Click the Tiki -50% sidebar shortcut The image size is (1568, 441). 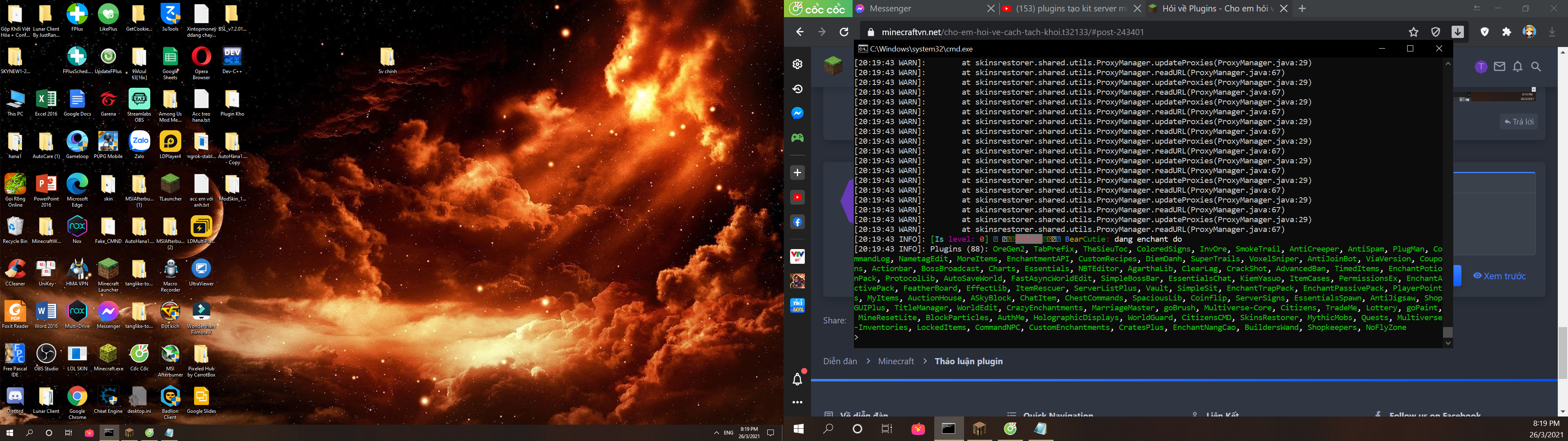point(797,305)
